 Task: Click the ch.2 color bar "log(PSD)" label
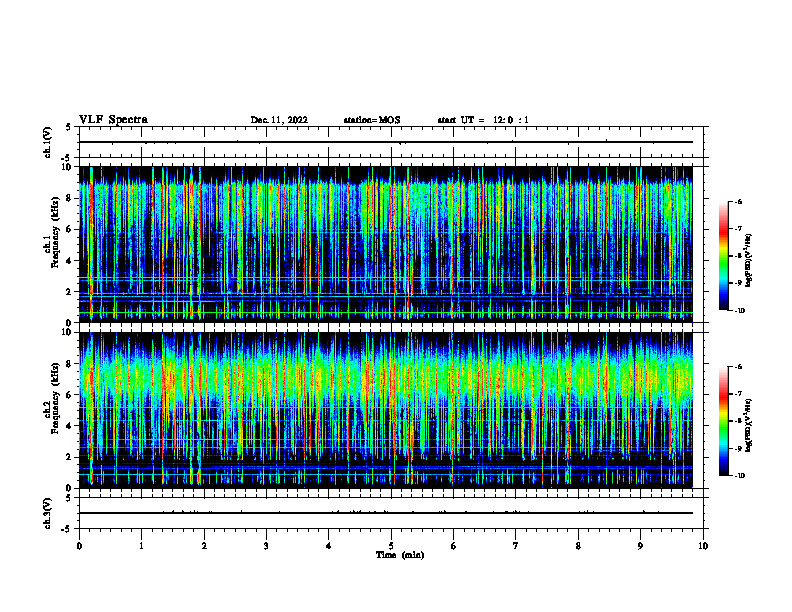click(749, 426)
